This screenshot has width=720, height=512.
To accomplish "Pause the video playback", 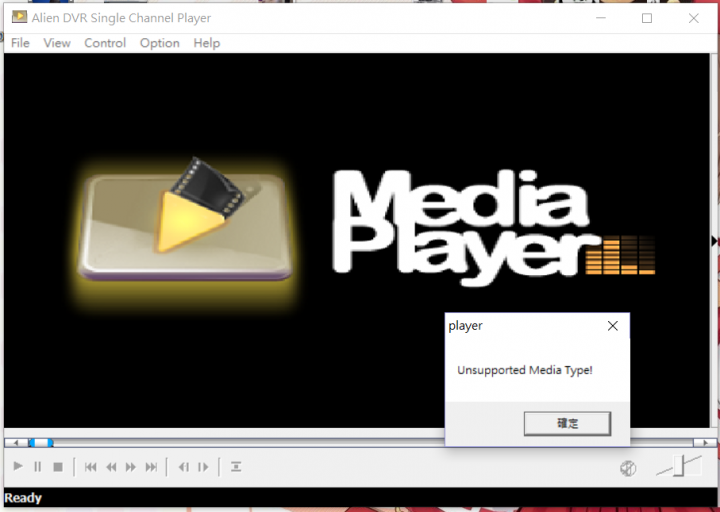I will [38, 467].
